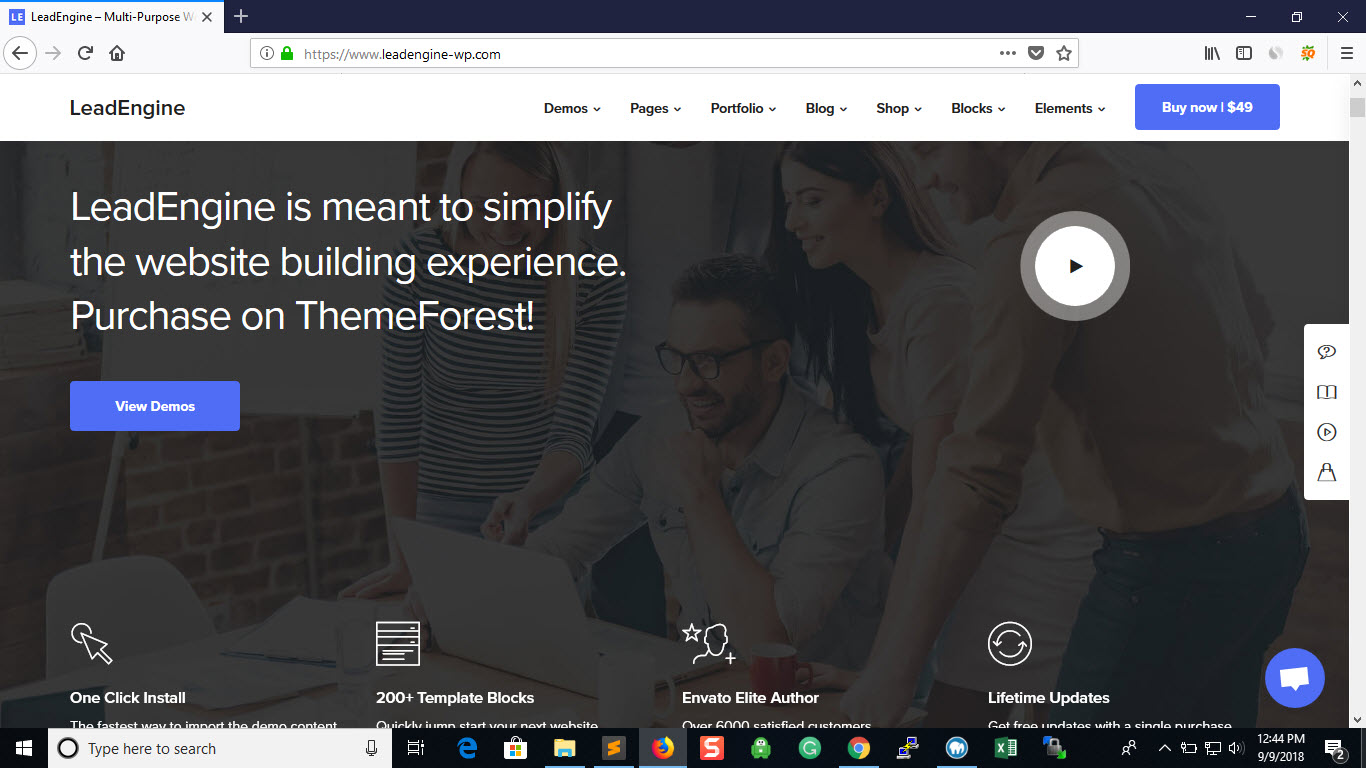Open the documentation book icon
This screenshot has height=768, width=1366.
tap(1326, 392)
